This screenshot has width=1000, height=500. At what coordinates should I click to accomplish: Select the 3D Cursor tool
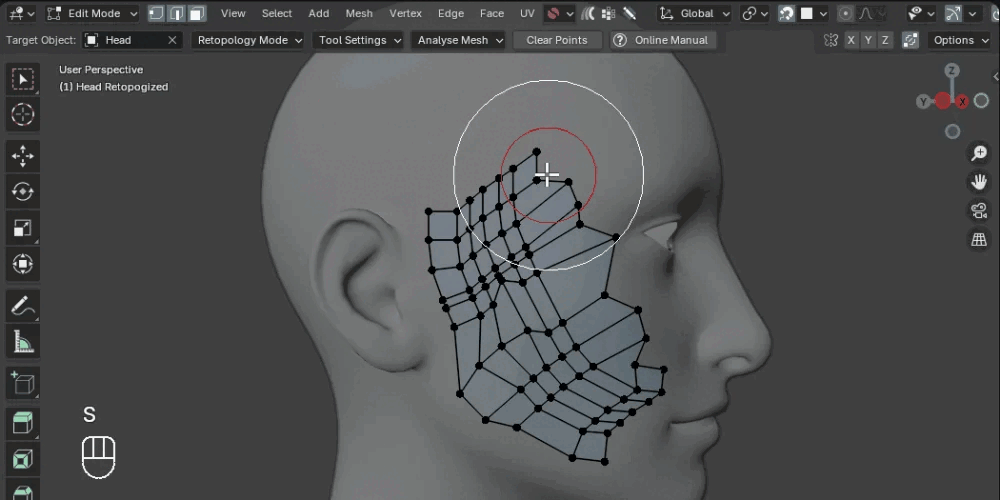(22, 114)
